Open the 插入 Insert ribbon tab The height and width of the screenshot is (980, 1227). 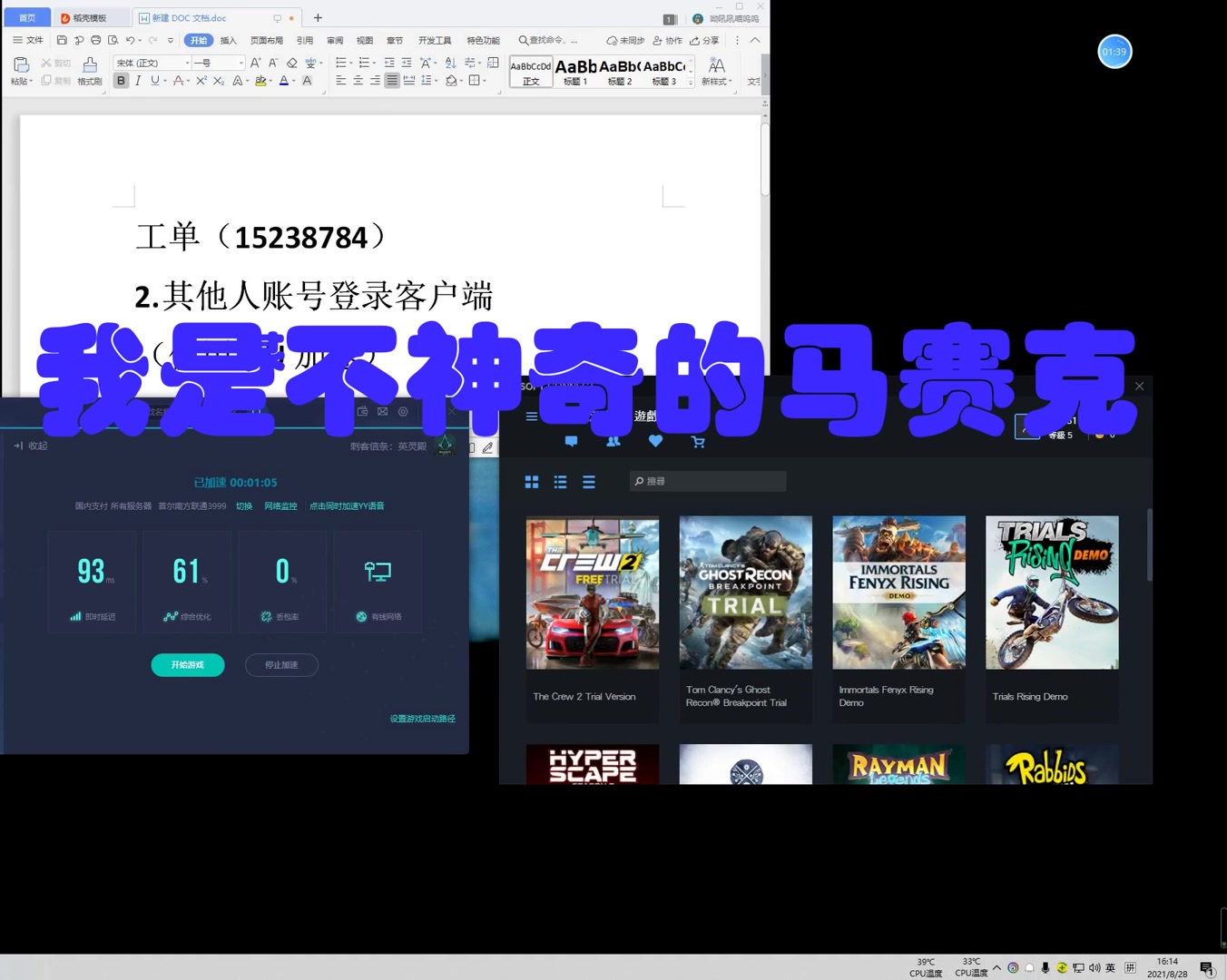(x=229, y=40)
